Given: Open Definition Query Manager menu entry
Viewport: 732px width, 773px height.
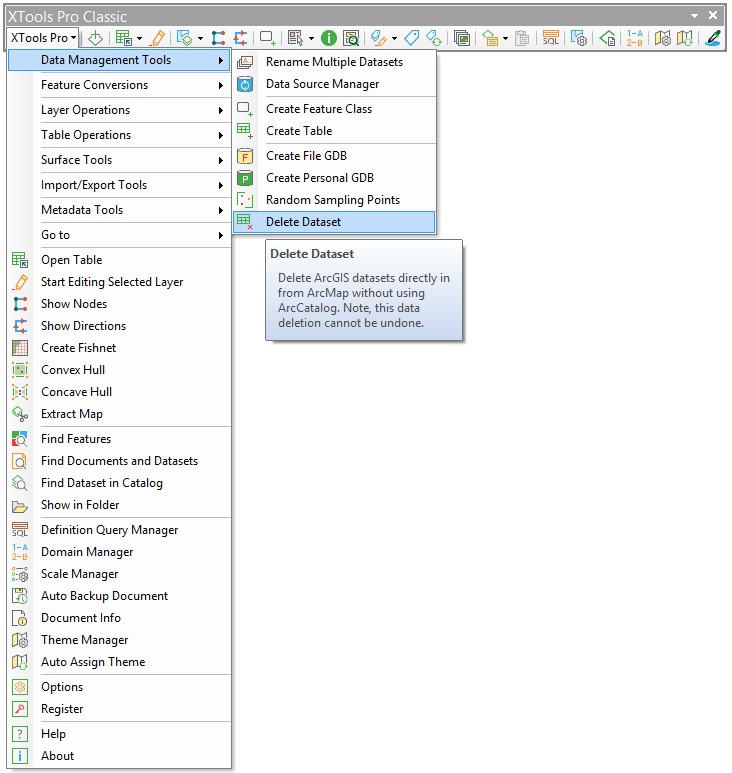Looking at the screenshot, I should [119, 530].
